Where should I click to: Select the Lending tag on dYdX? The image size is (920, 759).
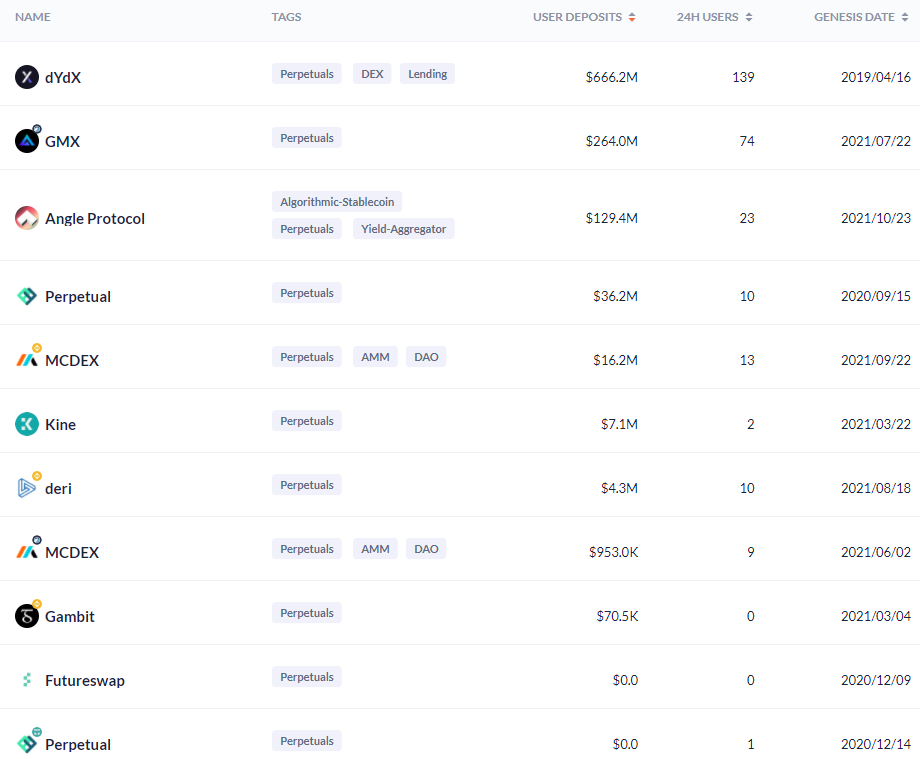click(x=427, y=74)
